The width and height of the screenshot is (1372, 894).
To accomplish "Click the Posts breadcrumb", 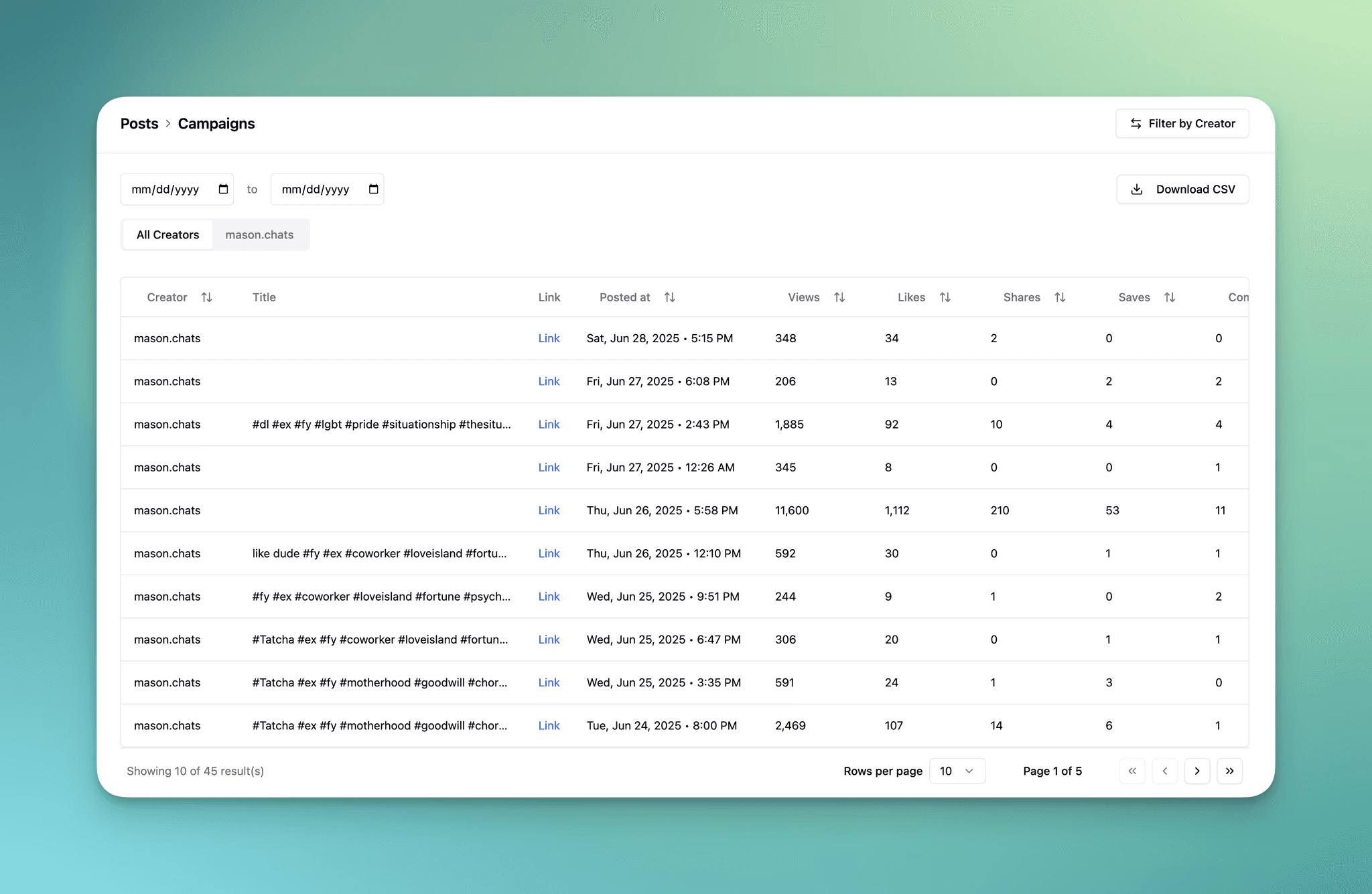I will click(139, 124).
